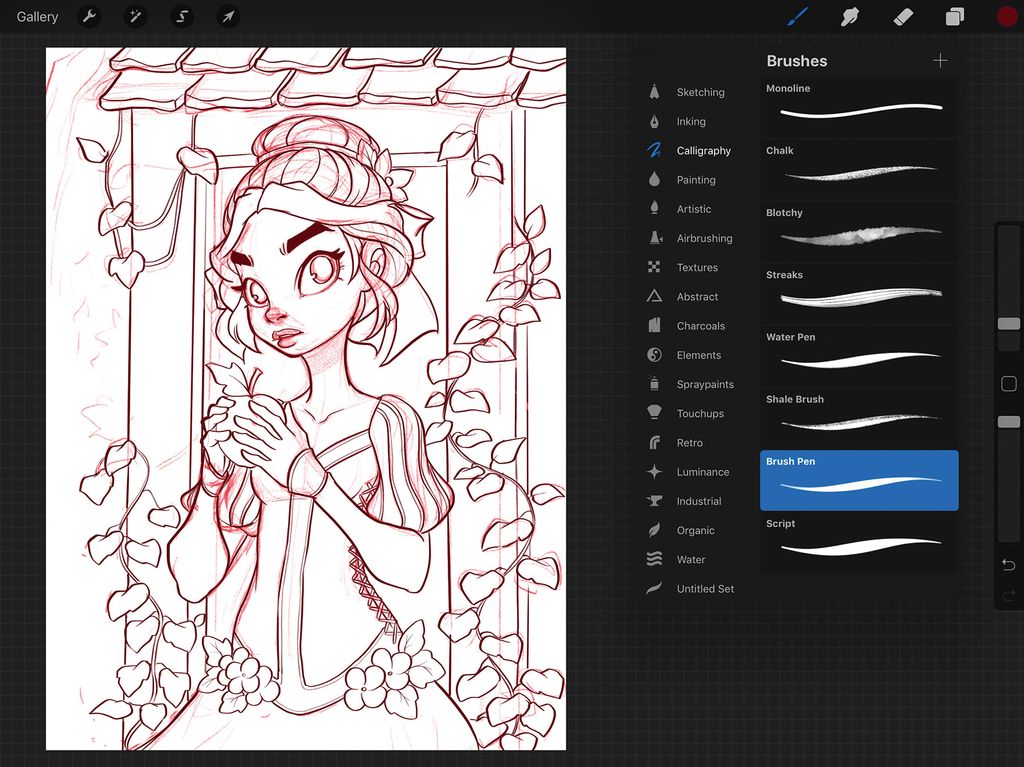Adjust the brush size slider
1024x767 pixels.
point(1008,322)
